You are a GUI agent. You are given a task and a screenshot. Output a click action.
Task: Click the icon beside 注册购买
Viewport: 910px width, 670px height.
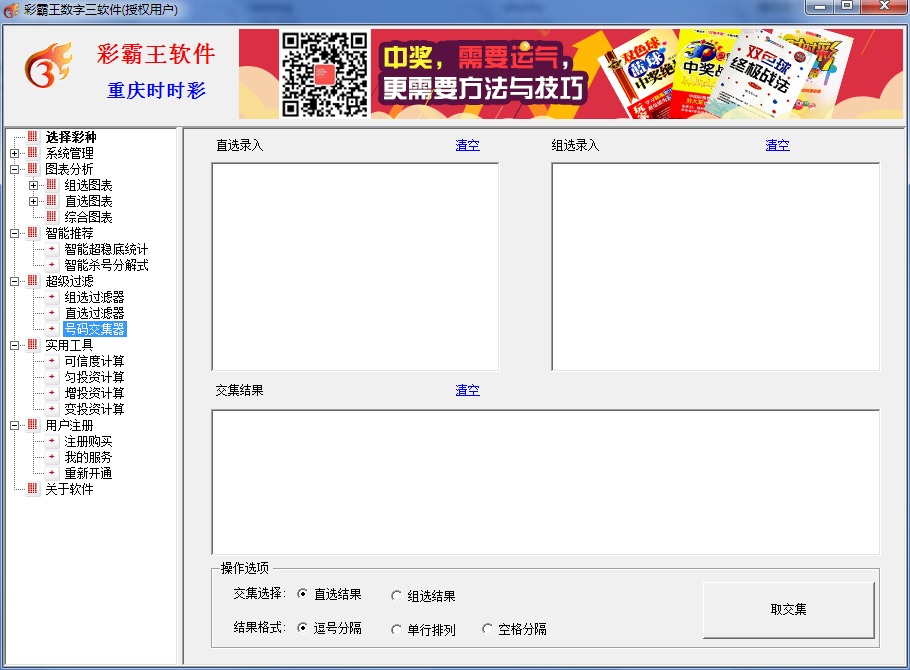(52, 441)
